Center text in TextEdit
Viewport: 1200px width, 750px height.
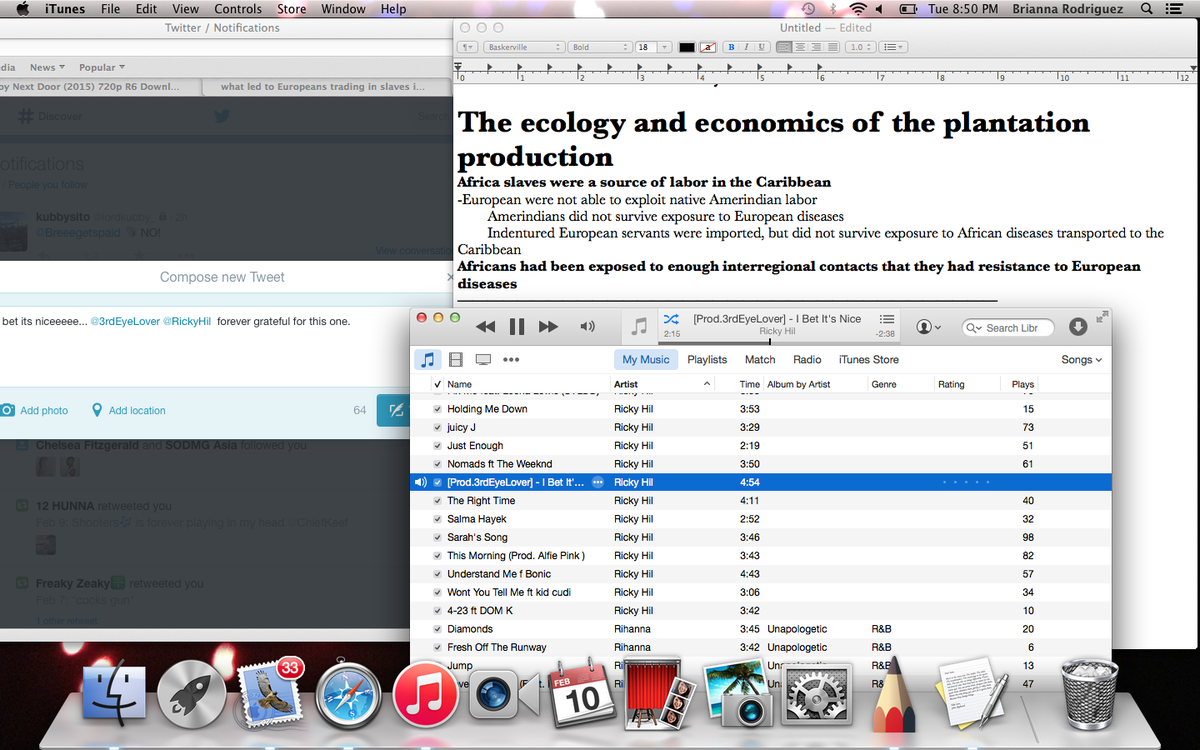(801, 47)
